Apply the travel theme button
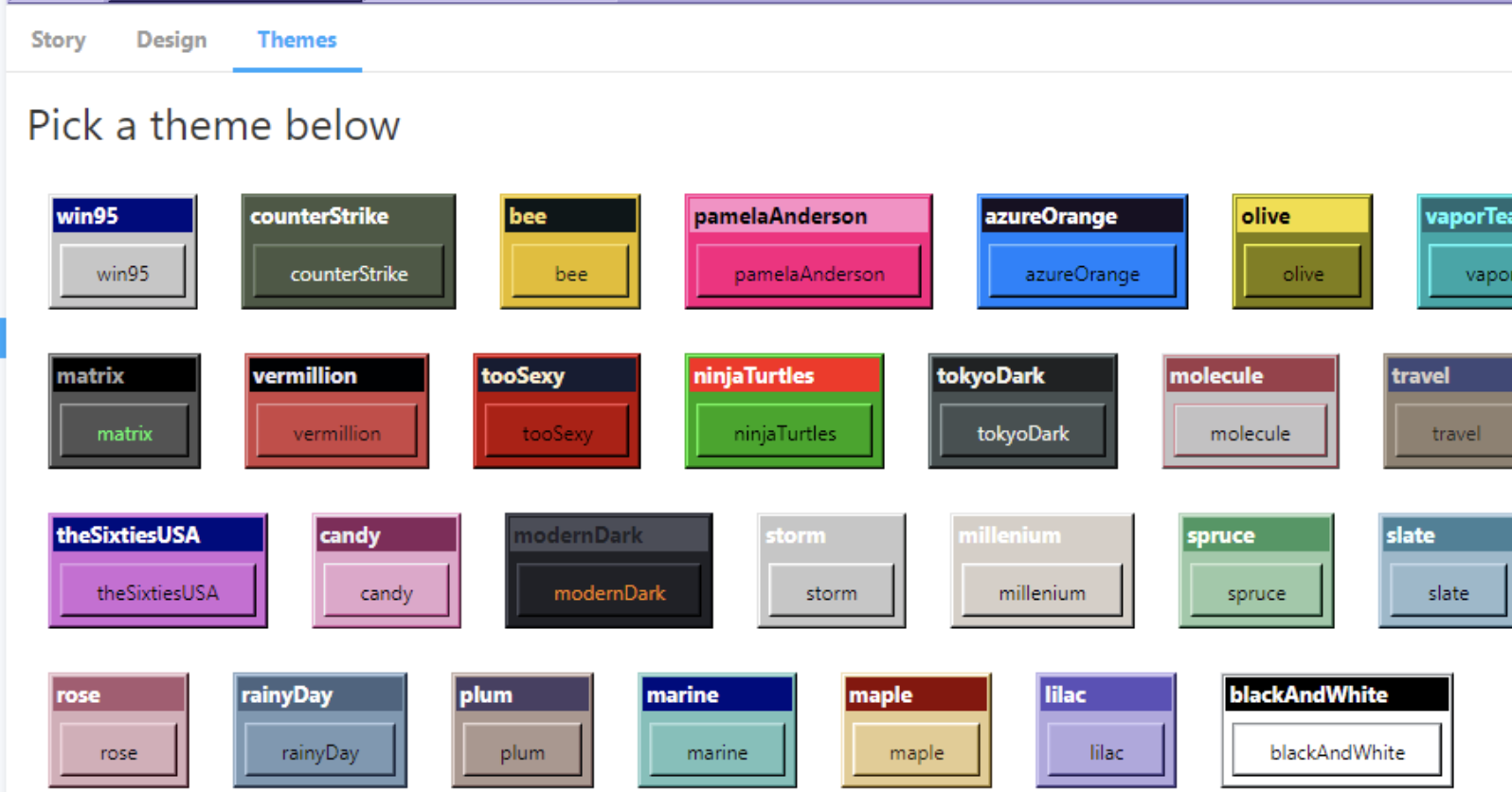 [1453, 433]
